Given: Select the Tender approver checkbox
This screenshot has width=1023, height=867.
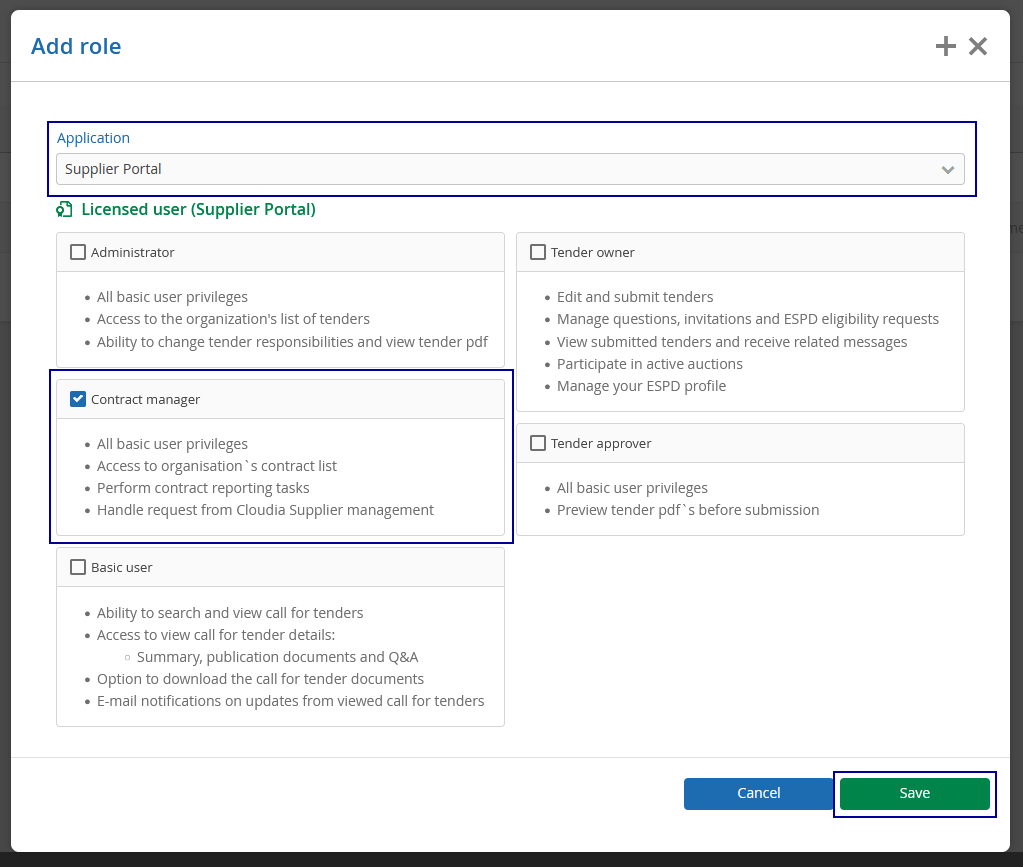Looking at the screenshot, I should point(538,443).
